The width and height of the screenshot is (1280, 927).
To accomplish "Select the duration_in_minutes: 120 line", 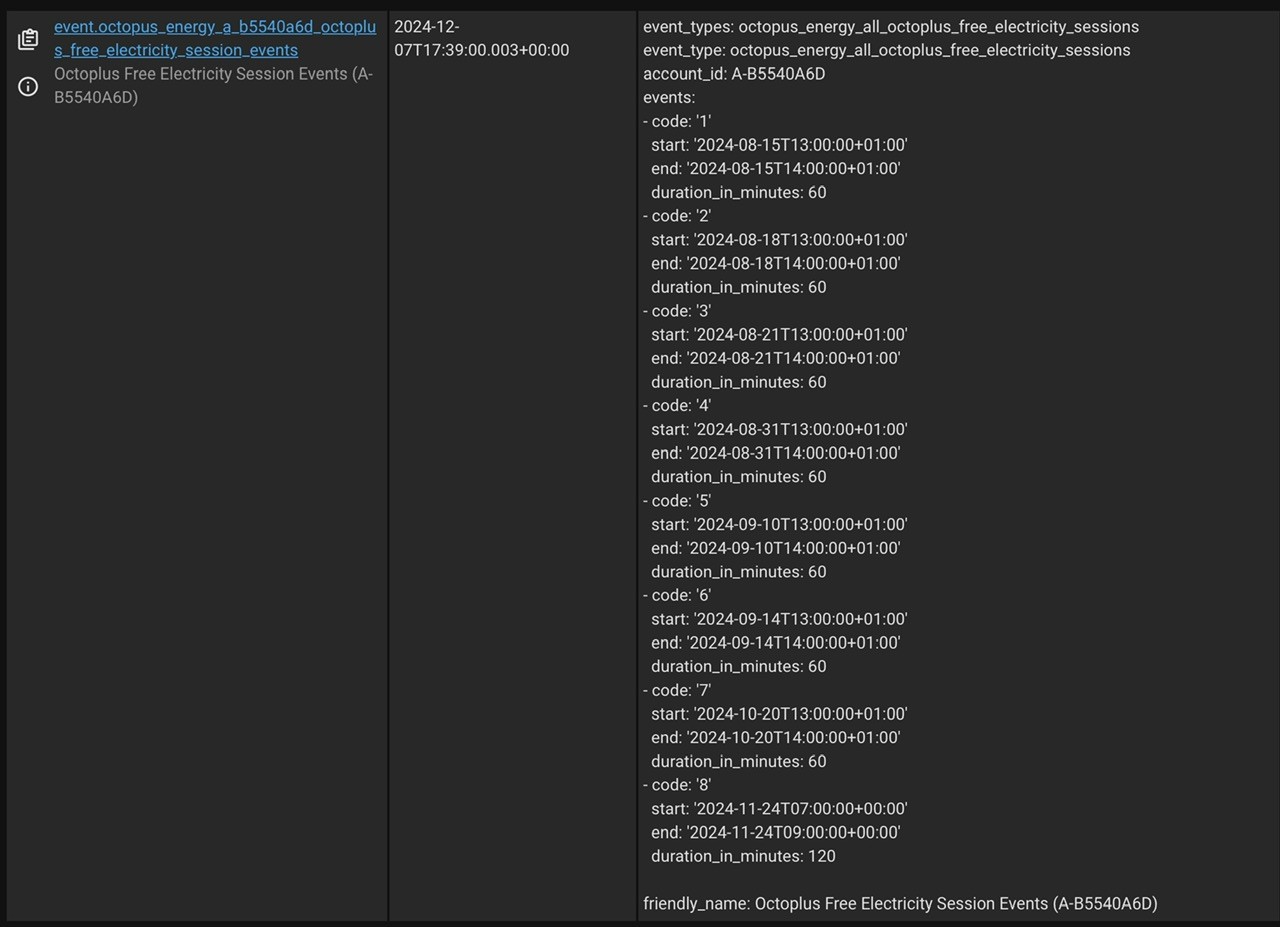I will [x=743, y=856].
